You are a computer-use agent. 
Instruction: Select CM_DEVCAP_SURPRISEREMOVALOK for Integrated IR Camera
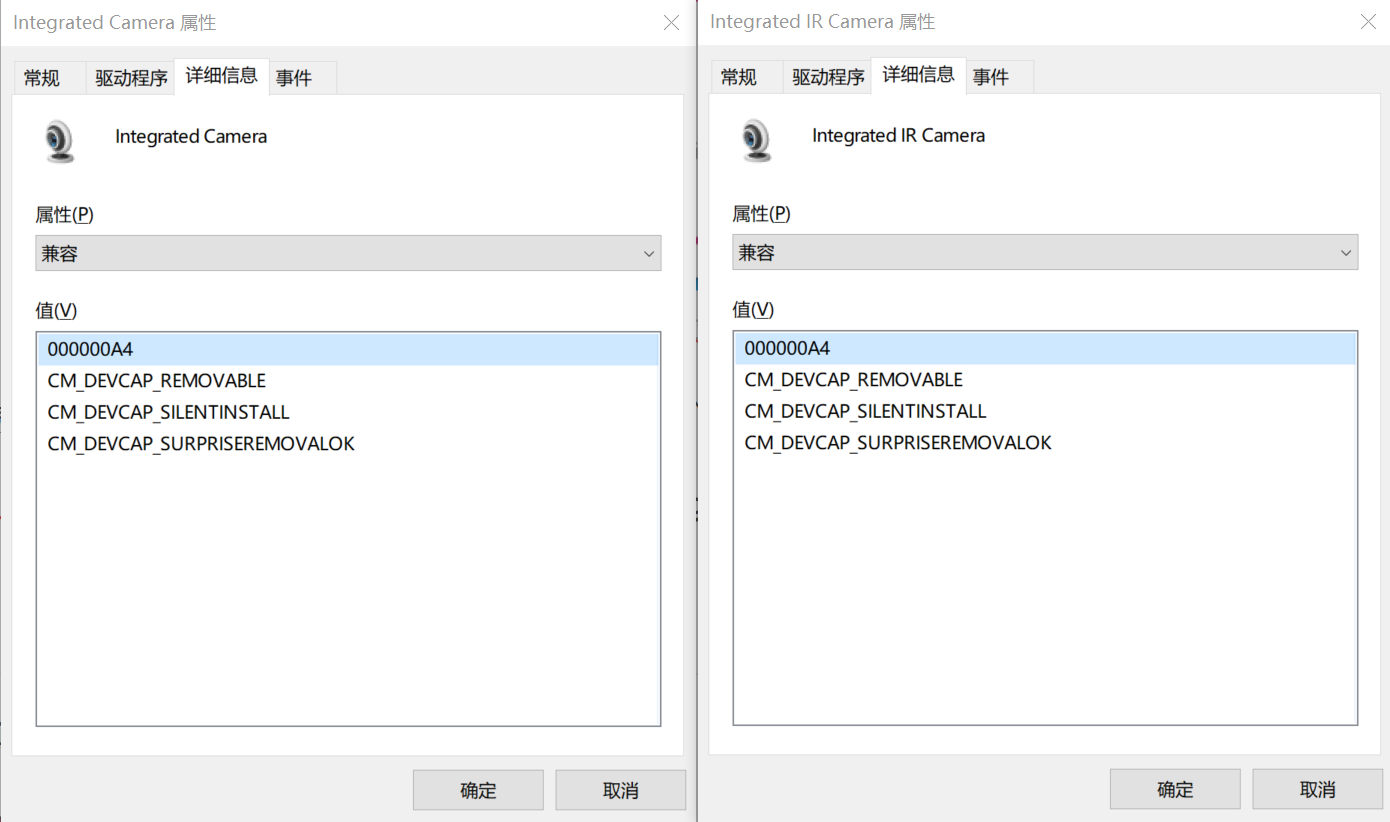pyautogui.click(x=897, y=442)
